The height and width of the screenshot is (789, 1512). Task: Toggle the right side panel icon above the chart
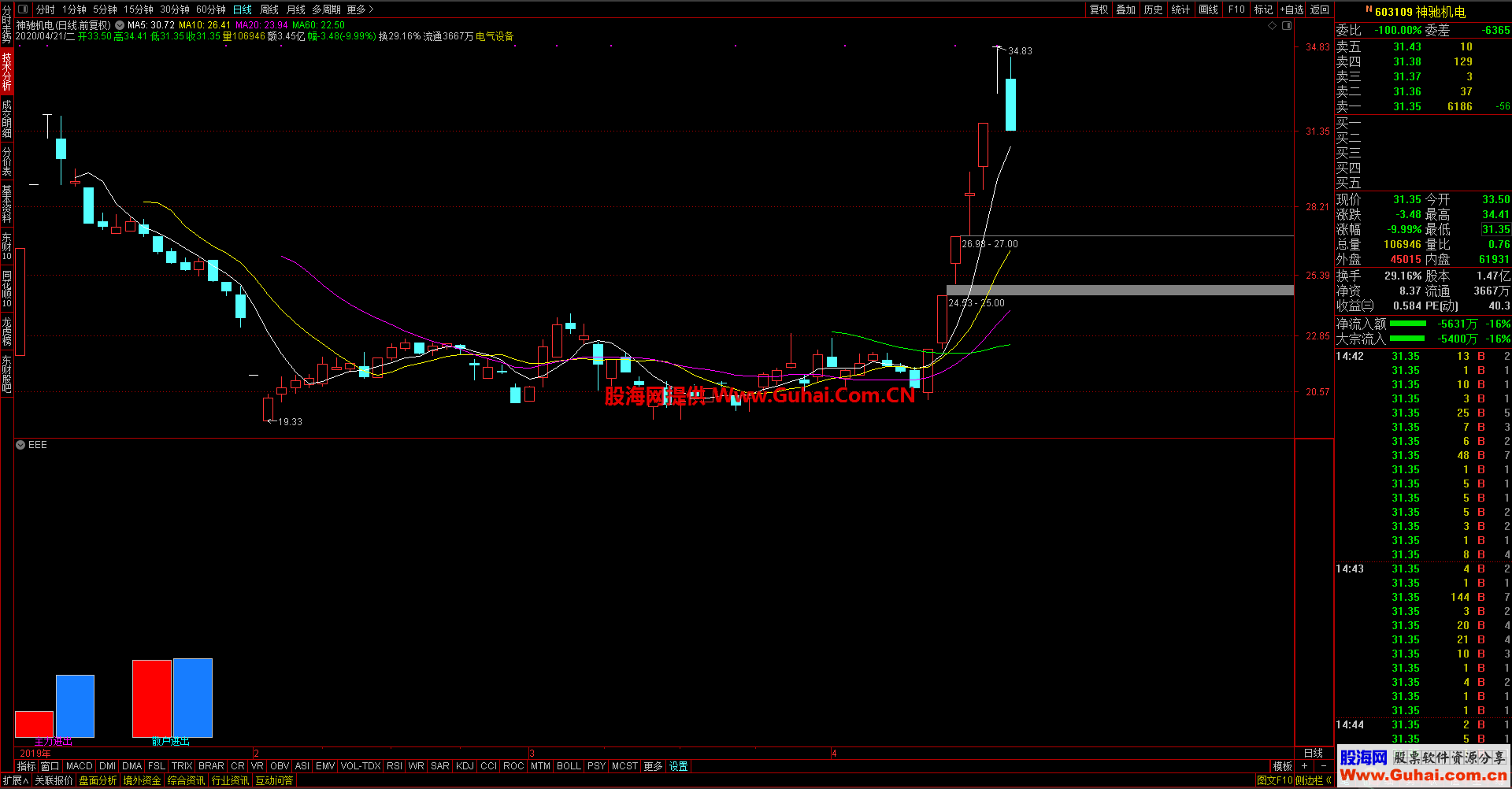pyautogui.click(x=1287, y=26)
